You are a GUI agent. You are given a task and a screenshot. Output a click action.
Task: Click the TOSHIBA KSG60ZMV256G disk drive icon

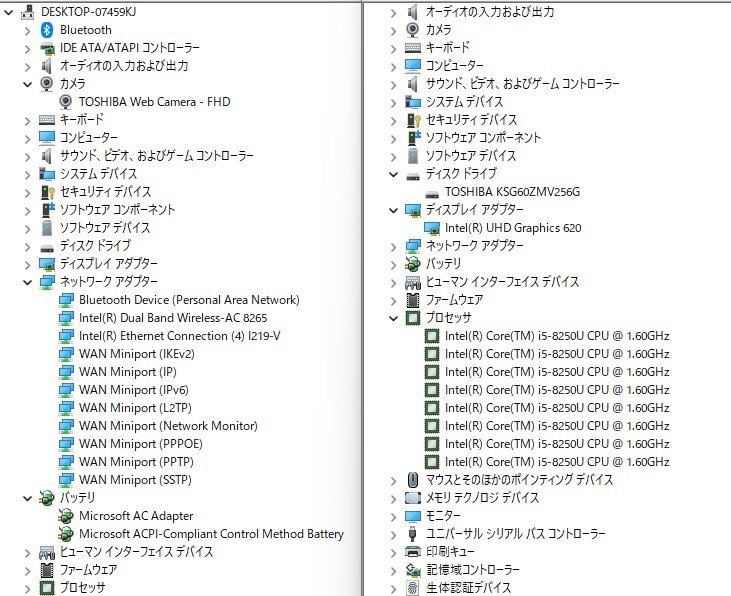click(432, 193)
